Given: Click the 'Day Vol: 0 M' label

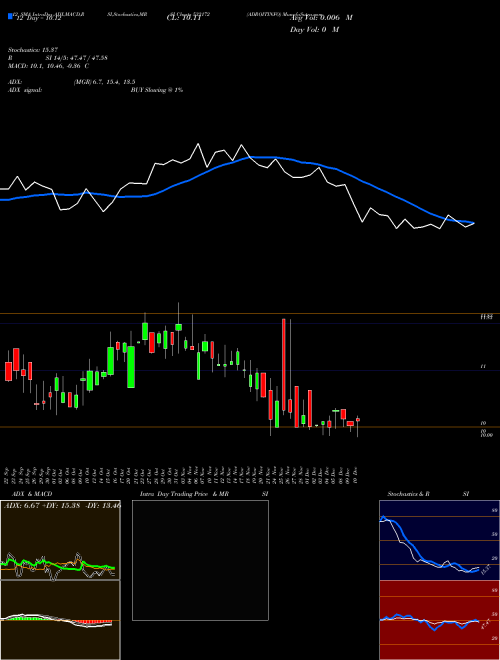Looking at the screenshot, I should tap(314, 30).
